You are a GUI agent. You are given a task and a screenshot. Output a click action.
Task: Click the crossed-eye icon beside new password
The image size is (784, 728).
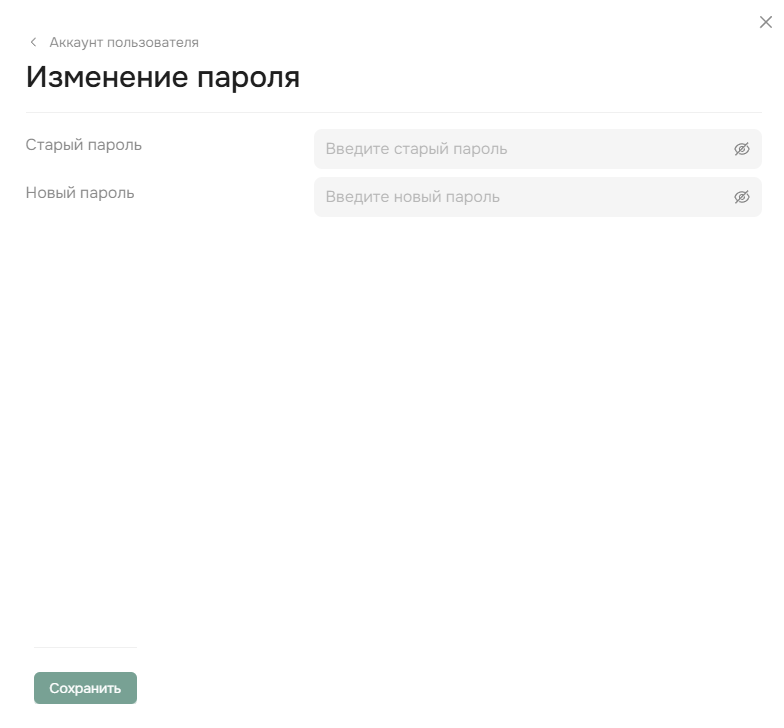pos(741,197)
